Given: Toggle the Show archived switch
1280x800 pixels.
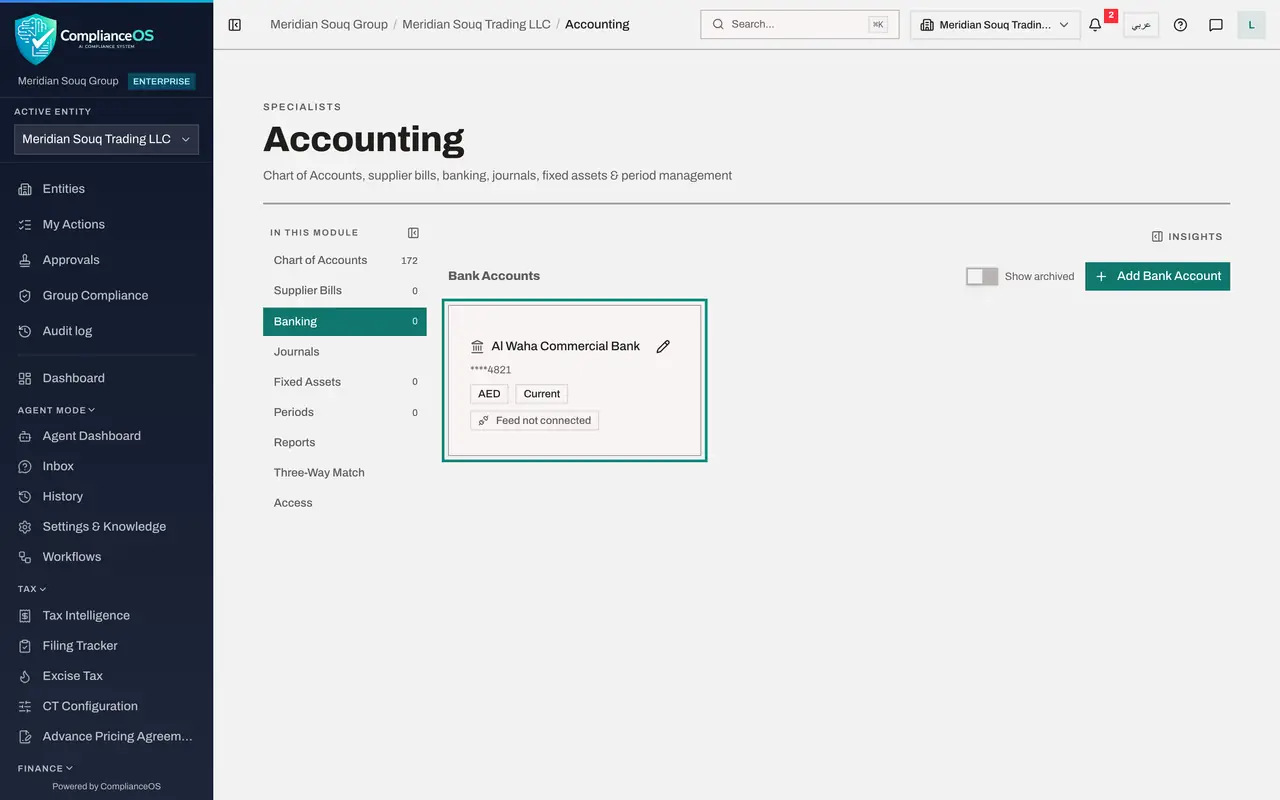Looking at the screenshot, I should point(982,276).
